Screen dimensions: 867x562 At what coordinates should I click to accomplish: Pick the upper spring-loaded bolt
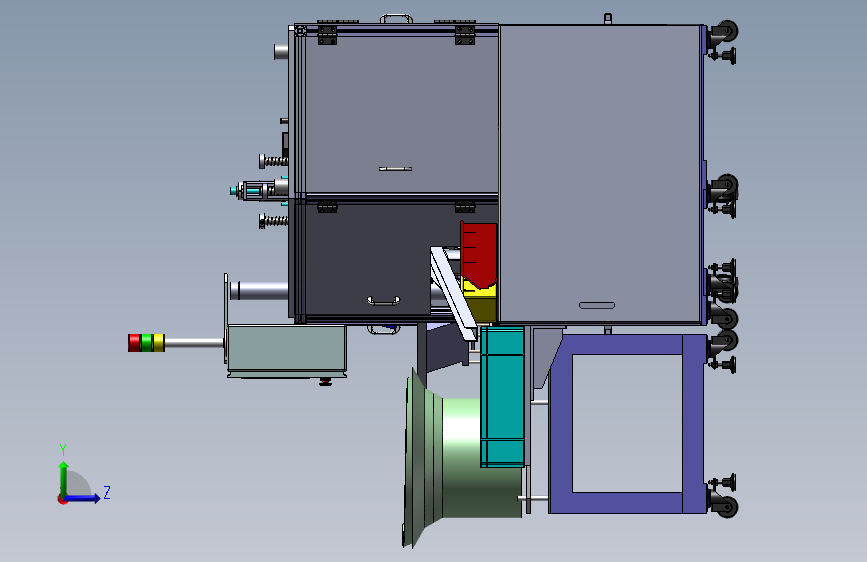(274, 162)
